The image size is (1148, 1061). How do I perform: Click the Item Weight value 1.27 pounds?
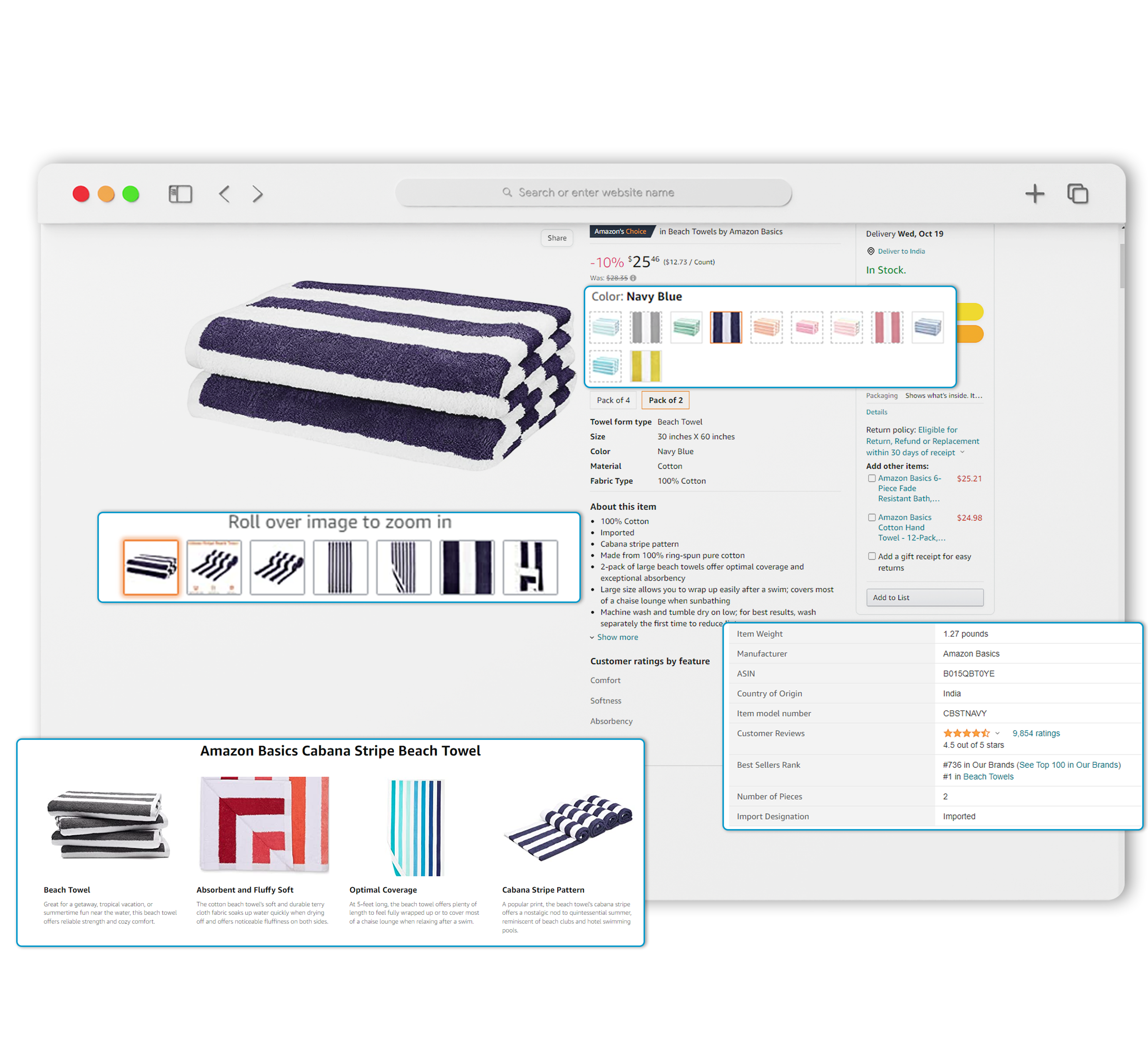click(965, 634)
